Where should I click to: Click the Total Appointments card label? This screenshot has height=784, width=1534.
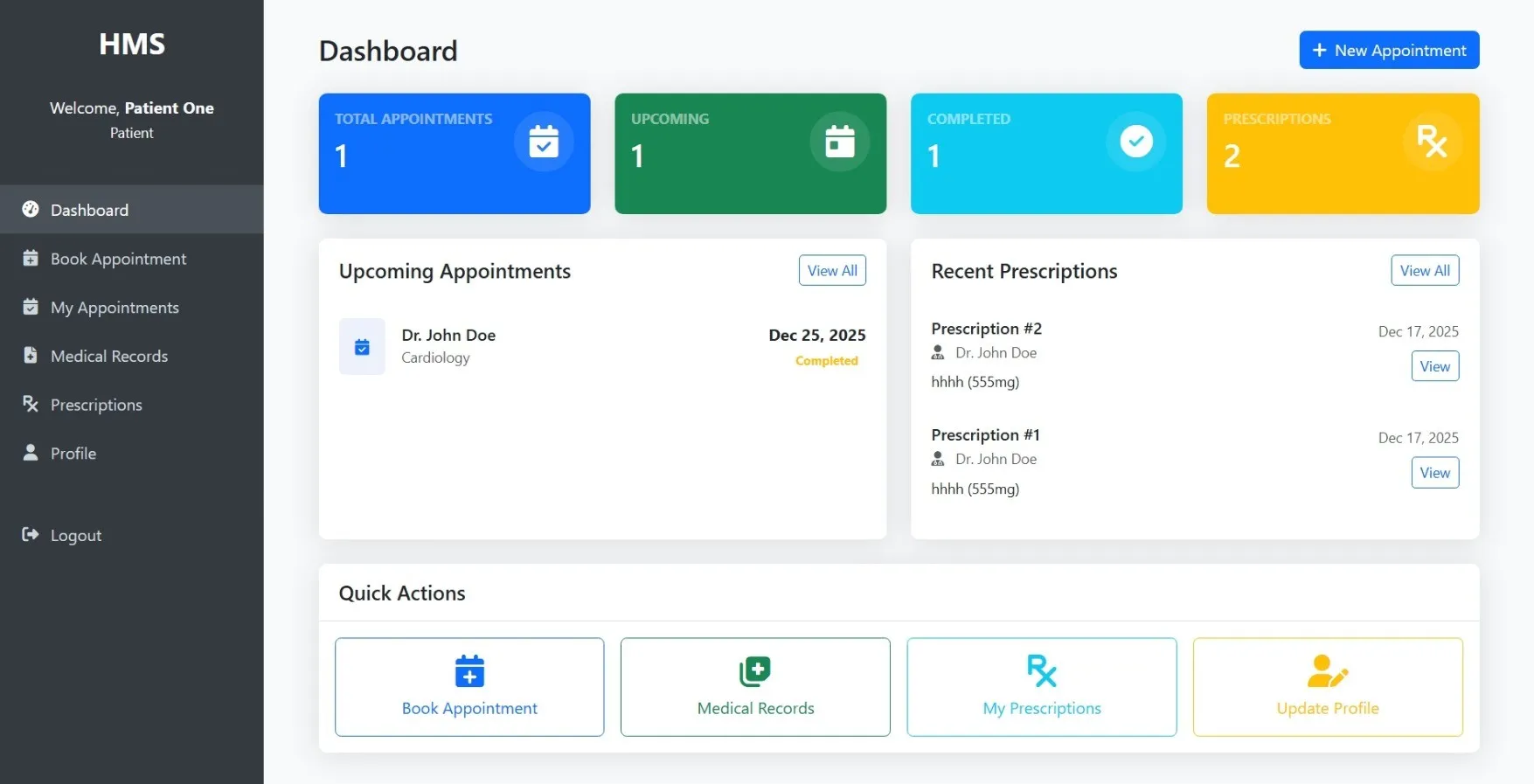(413, 119)
